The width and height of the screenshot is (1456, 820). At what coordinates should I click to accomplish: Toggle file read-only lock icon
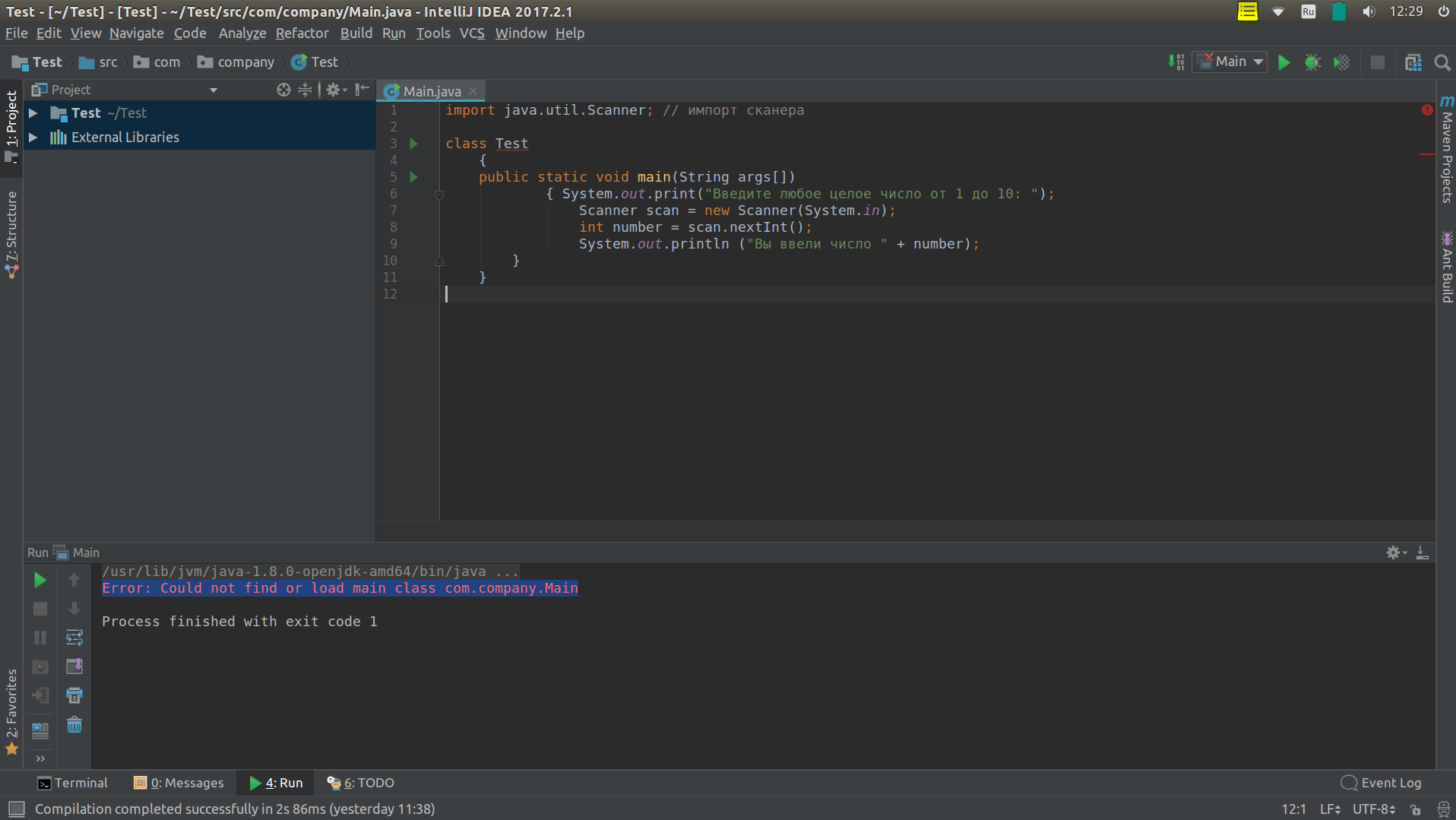[x=1416, y=809]
